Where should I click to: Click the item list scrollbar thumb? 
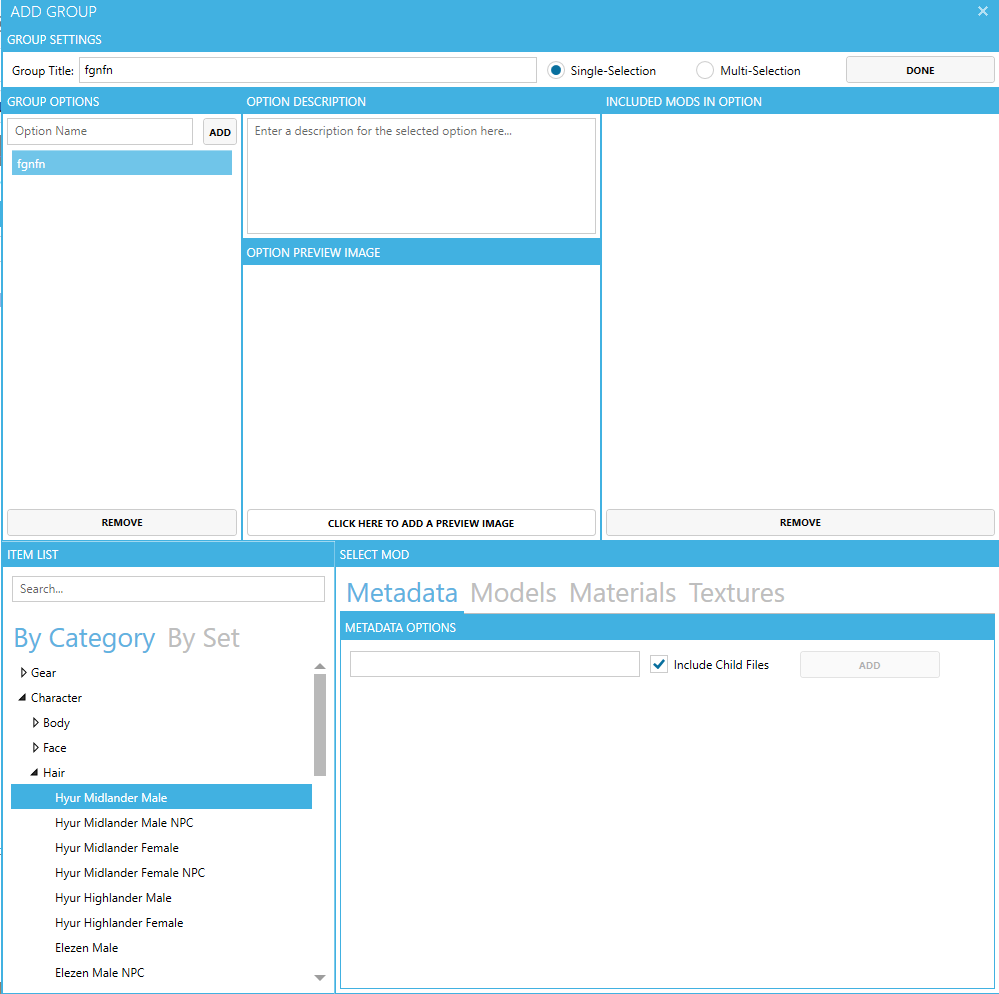click(x=320, y=724)
